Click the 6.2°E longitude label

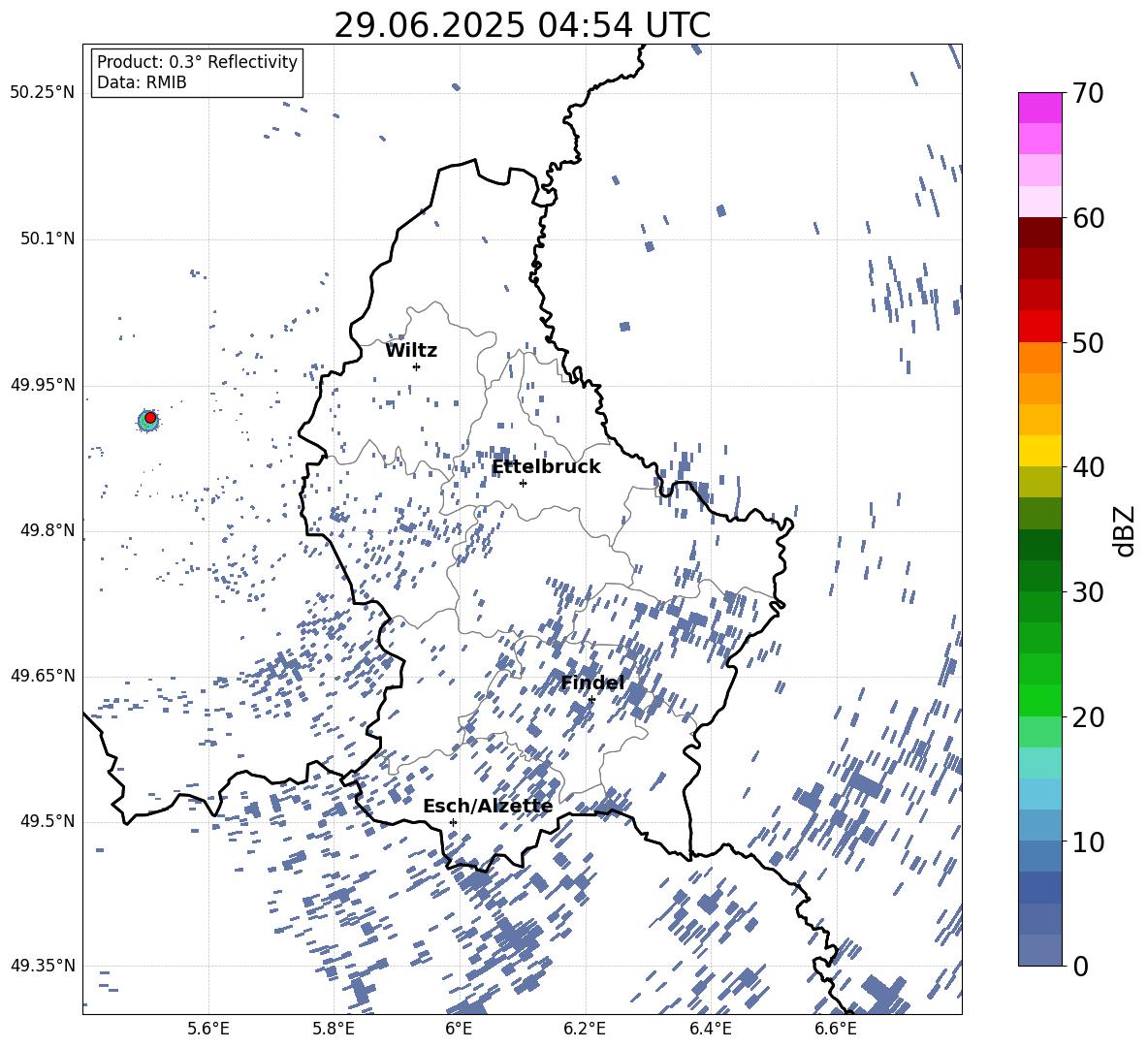585,1030
